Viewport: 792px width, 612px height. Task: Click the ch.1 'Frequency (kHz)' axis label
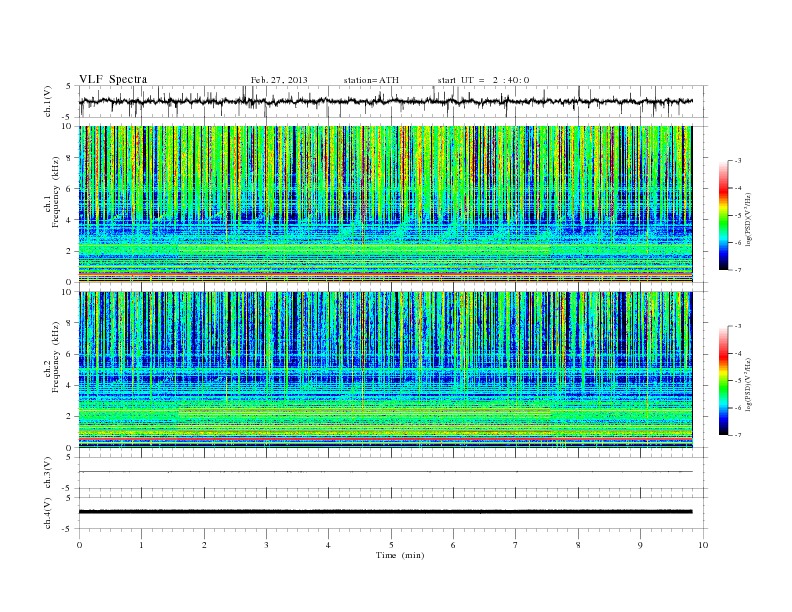point(56,192)
